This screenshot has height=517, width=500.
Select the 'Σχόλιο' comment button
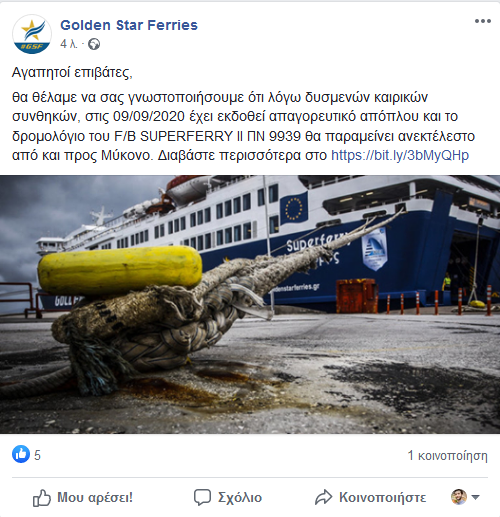pyautogui.click(x=240, y=498)
